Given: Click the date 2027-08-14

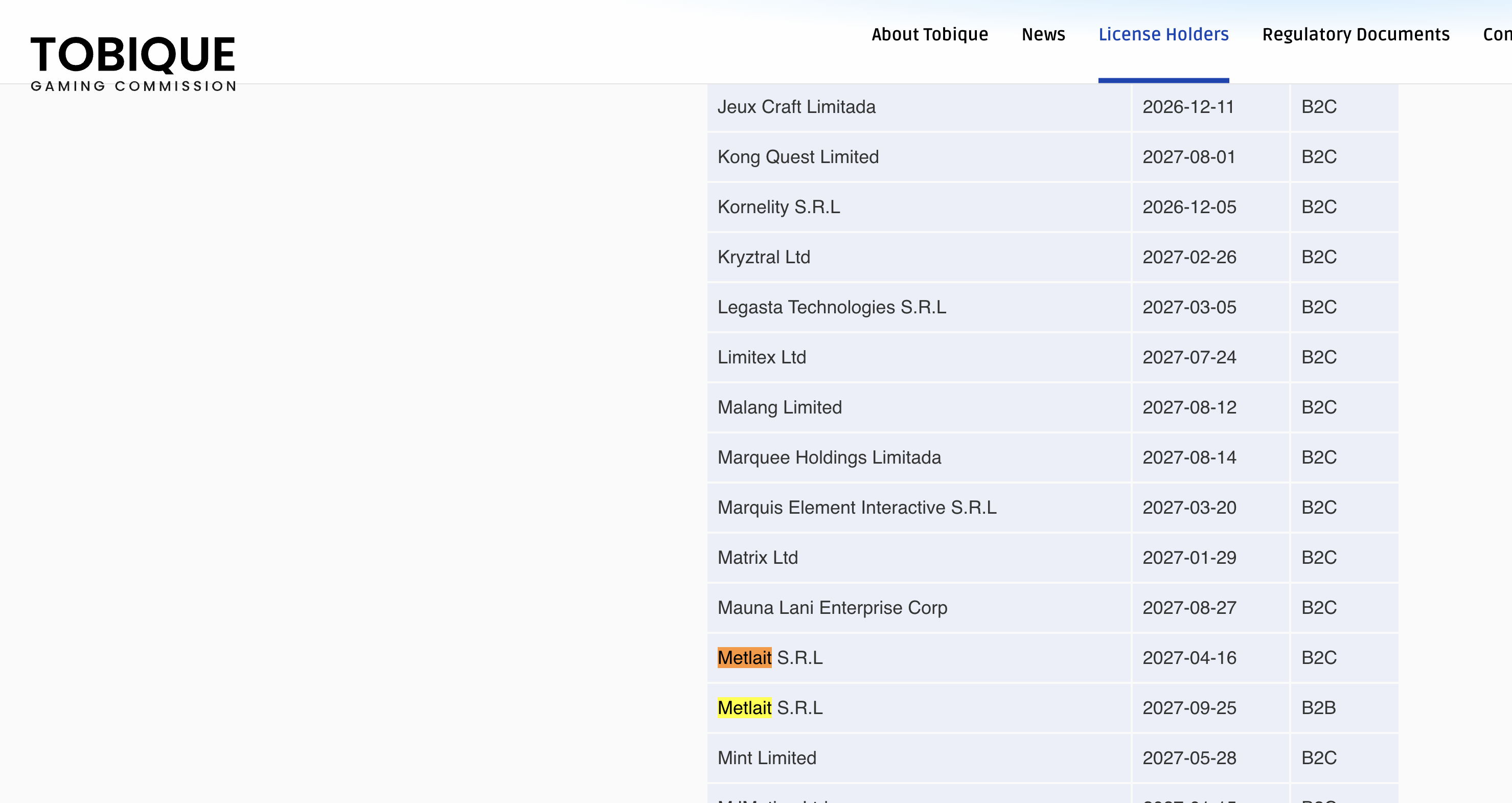Looking at the screenshot, I should pyautogui.click(x=1189, y=457).
